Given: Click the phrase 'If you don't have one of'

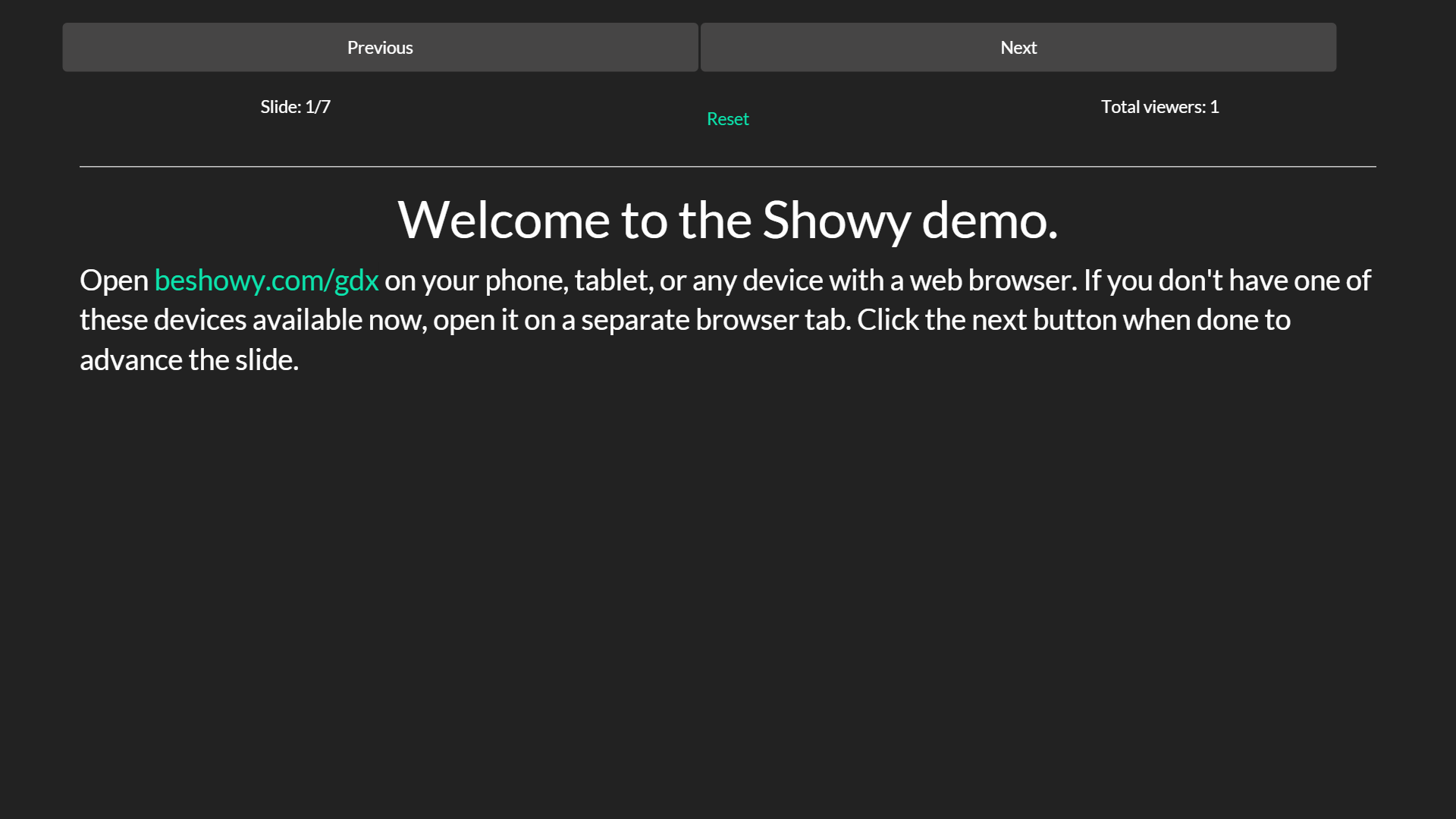Looking at the screenshot, I should (x=1226, y=281).
